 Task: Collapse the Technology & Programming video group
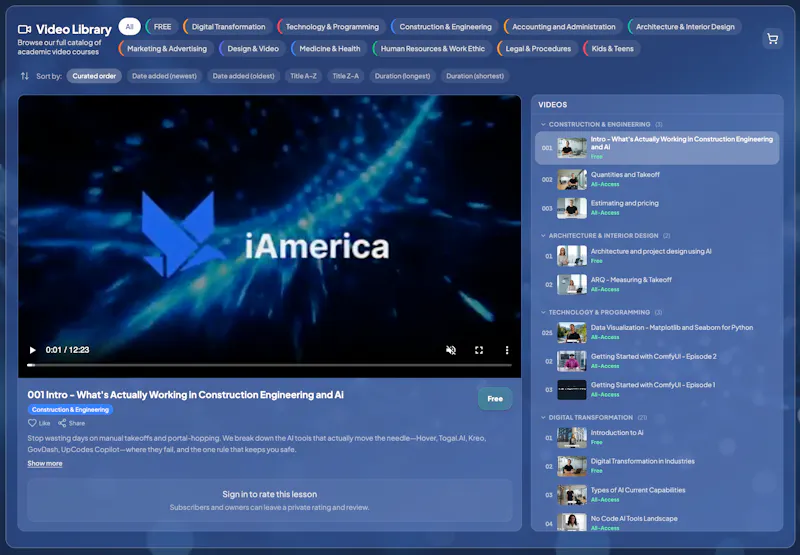point(543,312)
